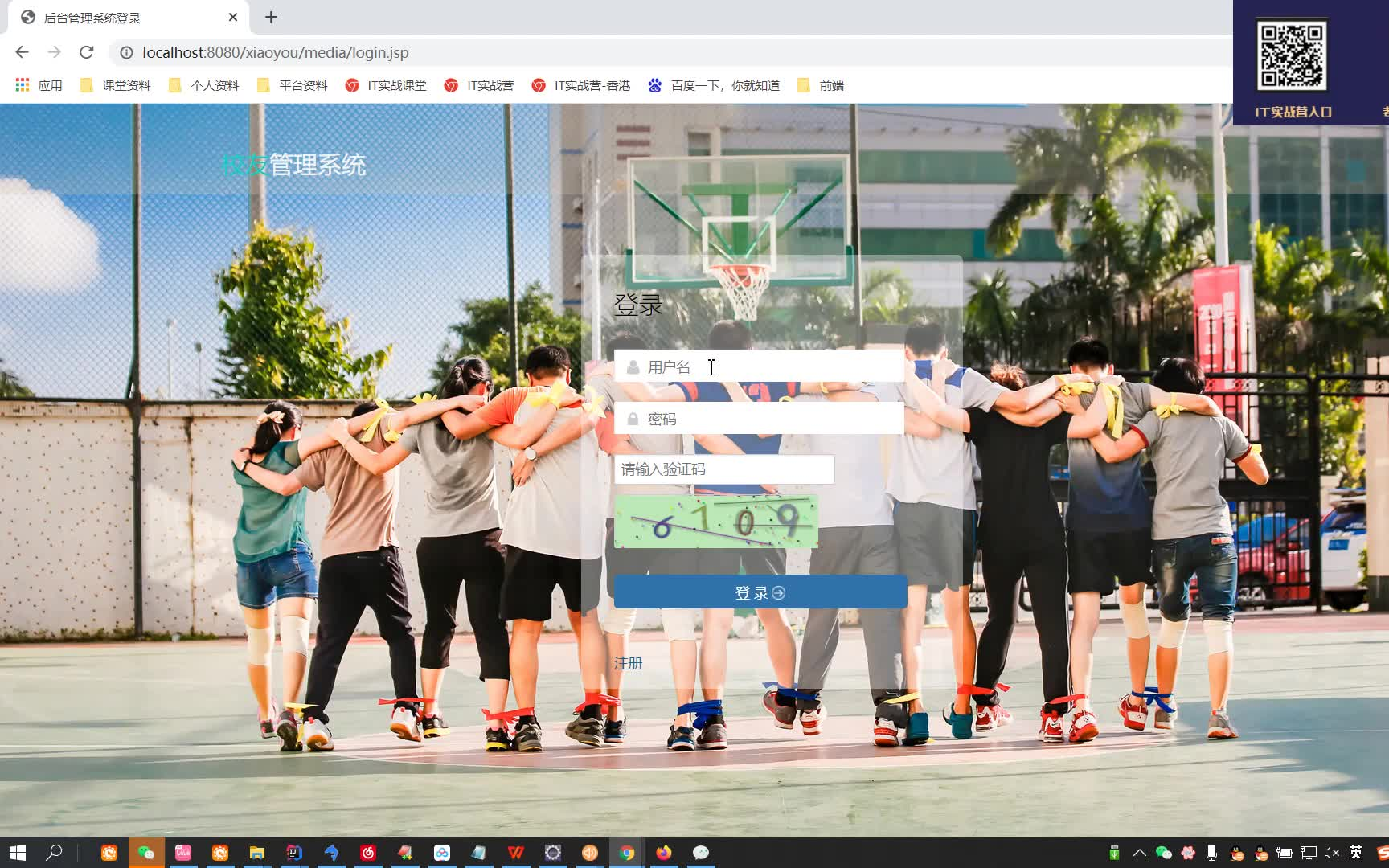Open the IT实战营 bookmark
1389x868 pixels.
pyautogui.click(x=479, y=85)
